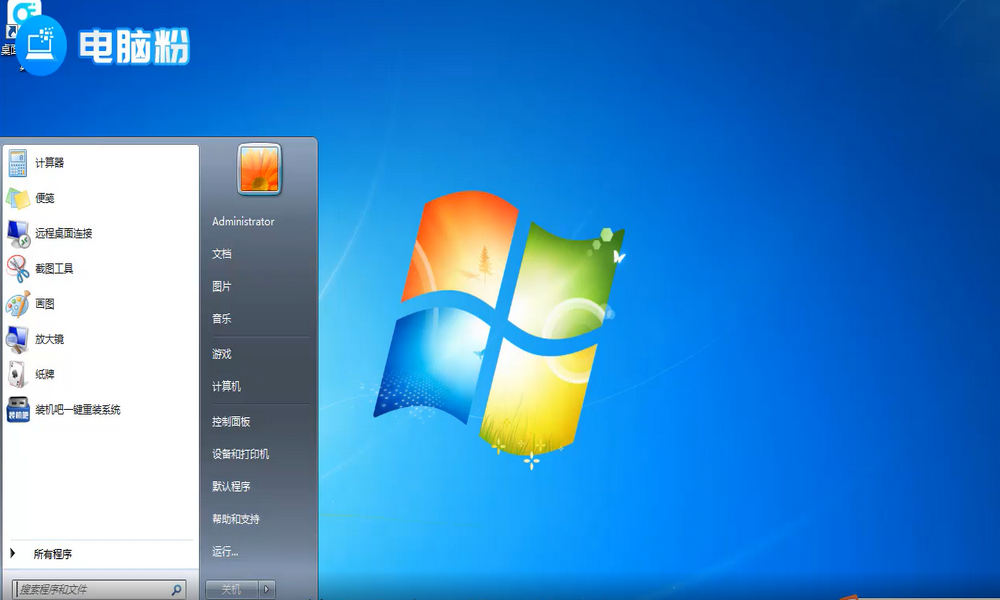Select the 计算器 program label
Viewport: 1000px width, 600px height.
(50, 163)
